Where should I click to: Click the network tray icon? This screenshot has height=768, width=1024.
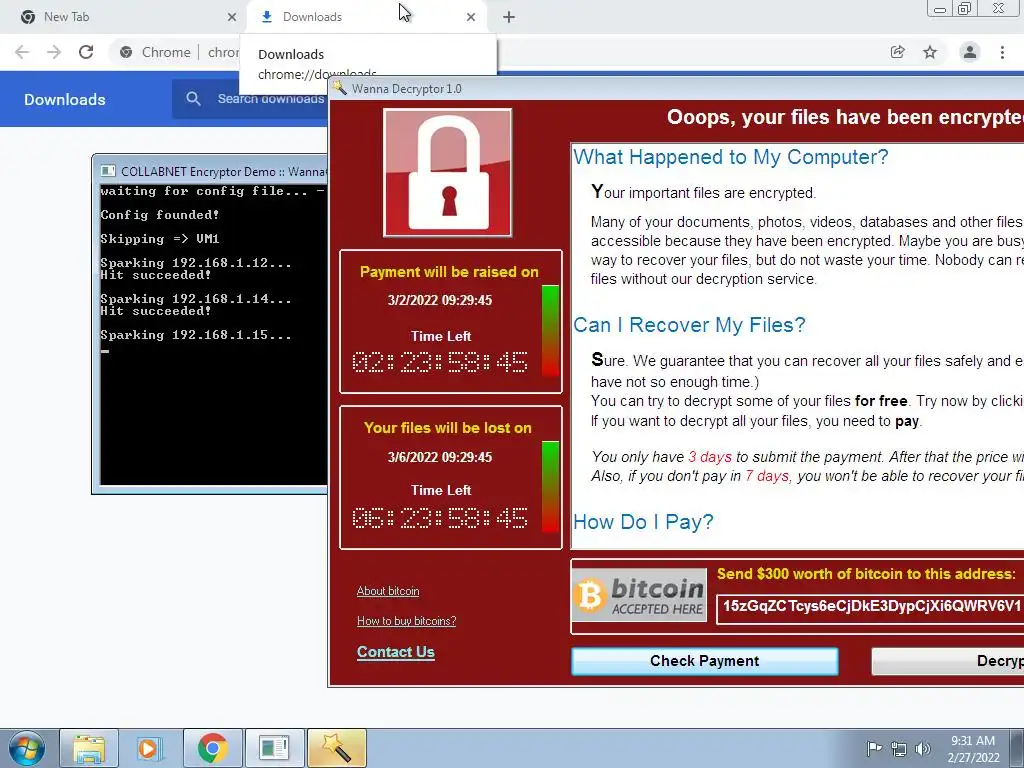point(899,749)
